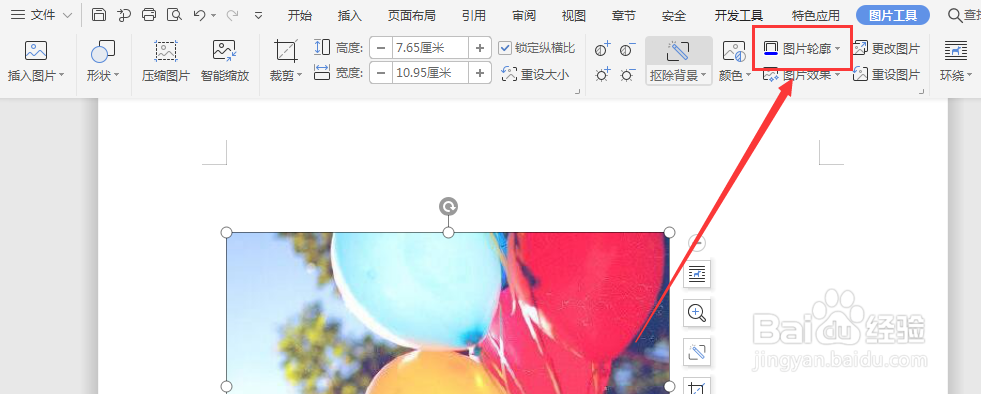Screen dimensions: 981x394
Task: Click the balloon picture in document
Action: [448, 313]
